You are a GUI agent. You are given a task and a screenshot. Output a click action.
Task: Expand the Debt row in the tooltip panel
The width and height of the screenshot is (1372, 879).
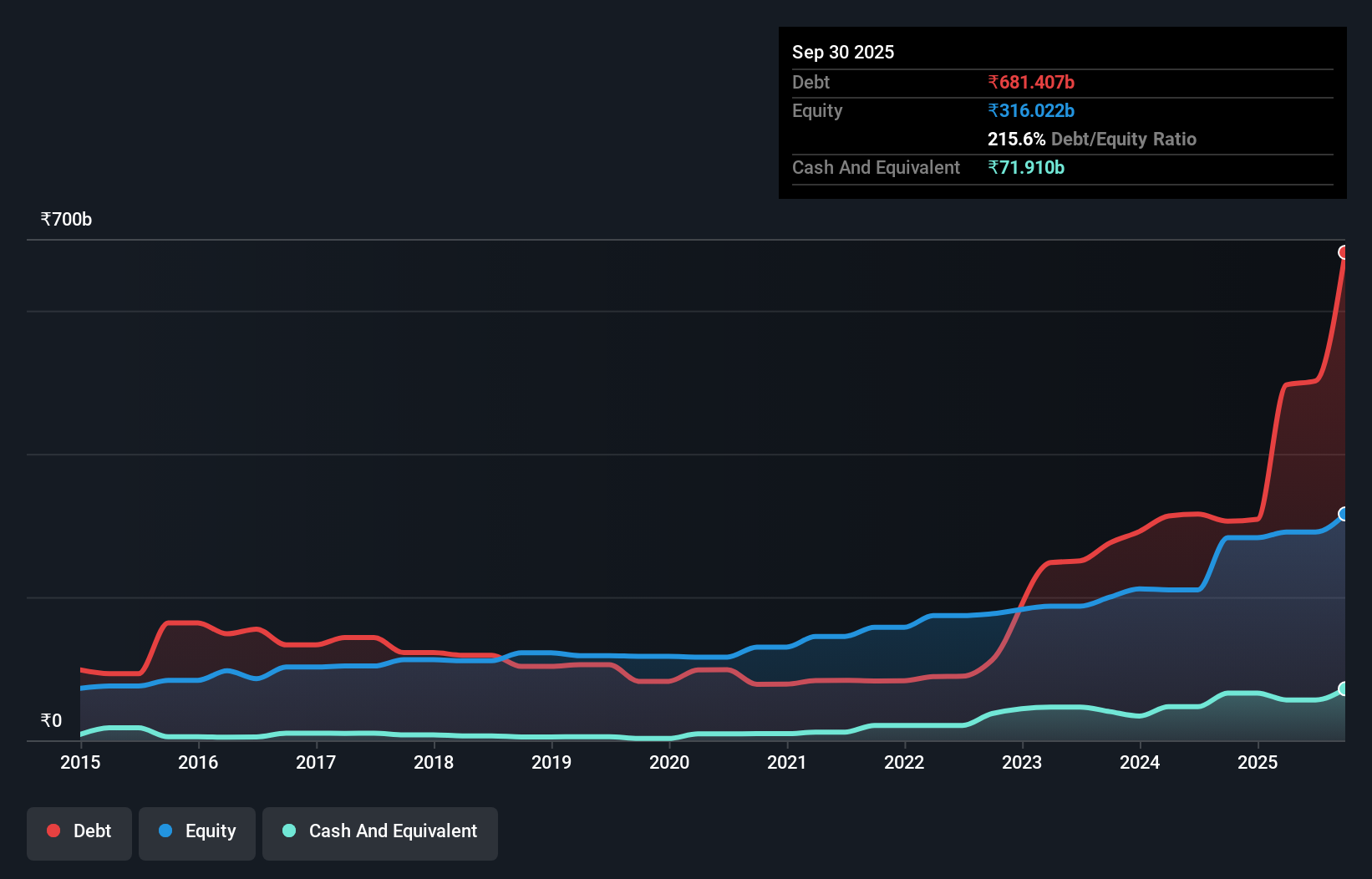point(810,82)
